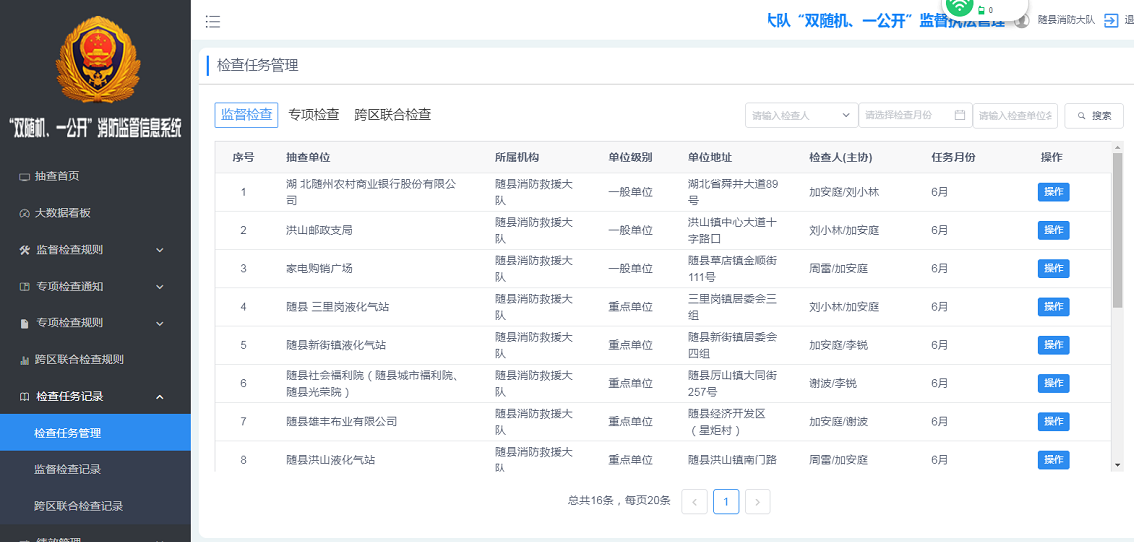Click 抽查单位 column header
This screenshot has height=542, width=1134.
tap(308, 158)
